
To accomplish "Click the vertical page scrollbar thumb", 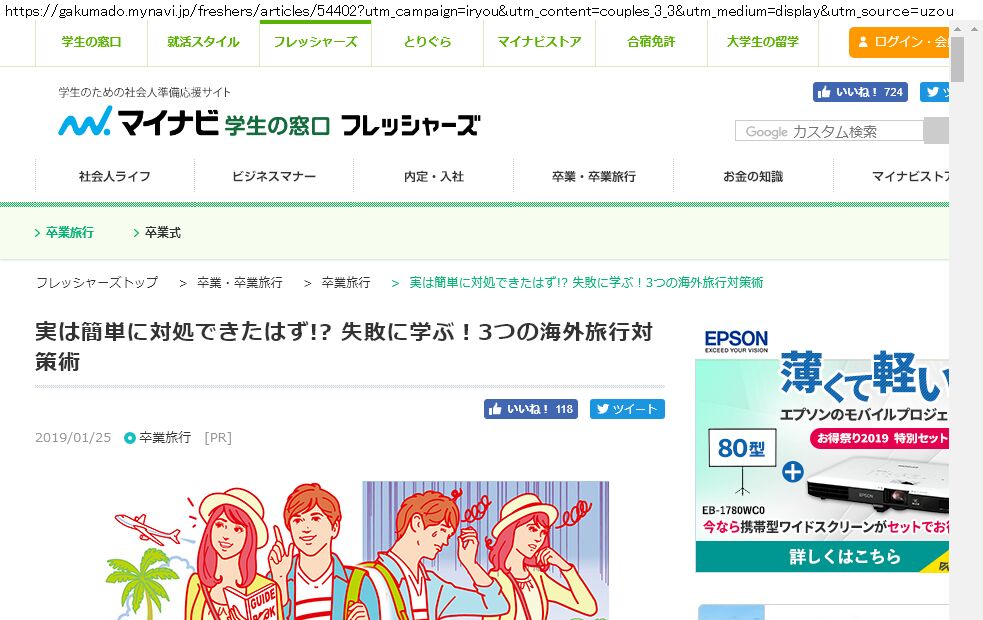I will point(957,59).
